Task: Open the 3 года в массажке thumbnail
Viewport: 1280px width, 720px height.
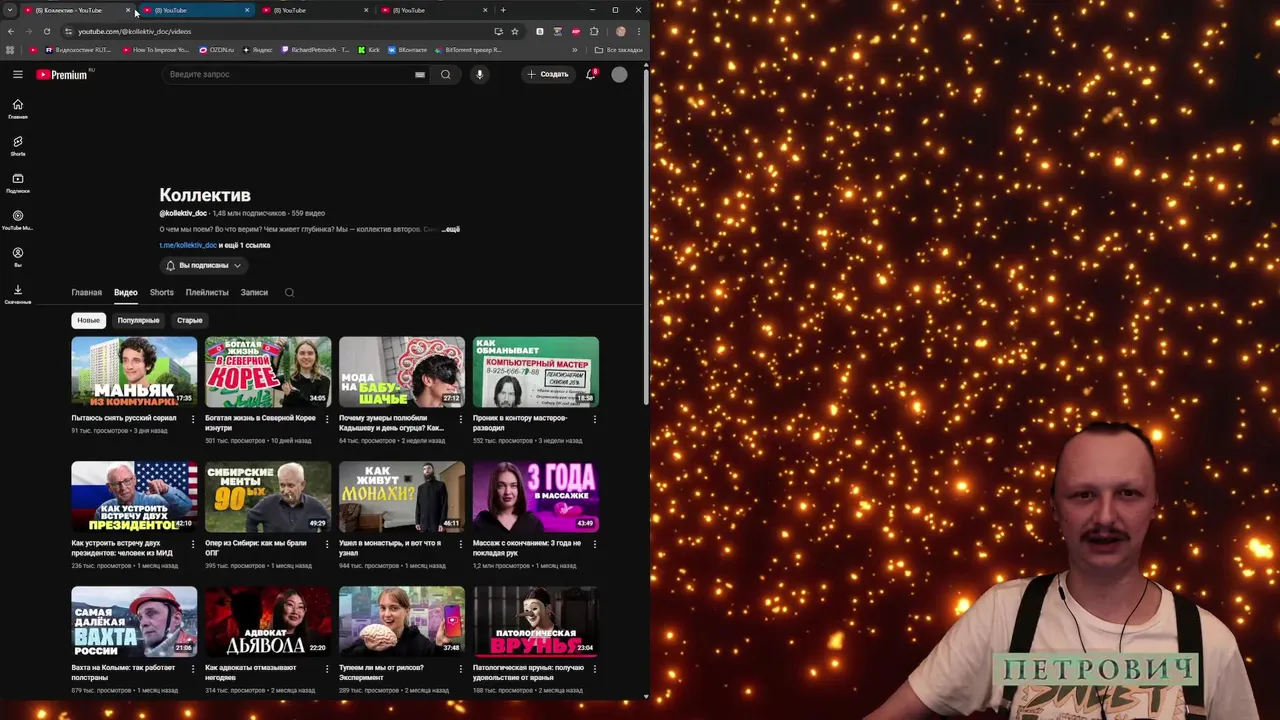Action: tap(536, 497)
